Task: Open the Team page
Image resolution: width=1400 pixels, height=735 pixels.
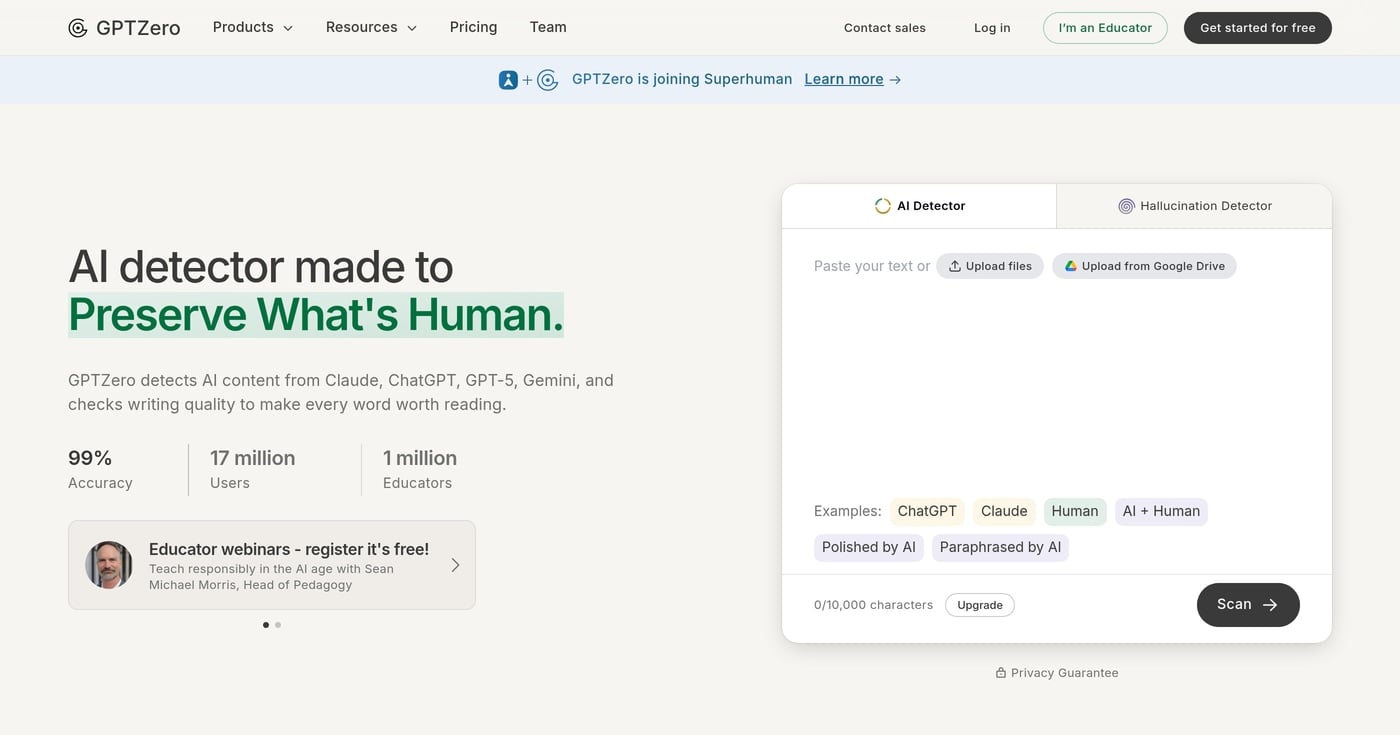Action: (548, 27)
